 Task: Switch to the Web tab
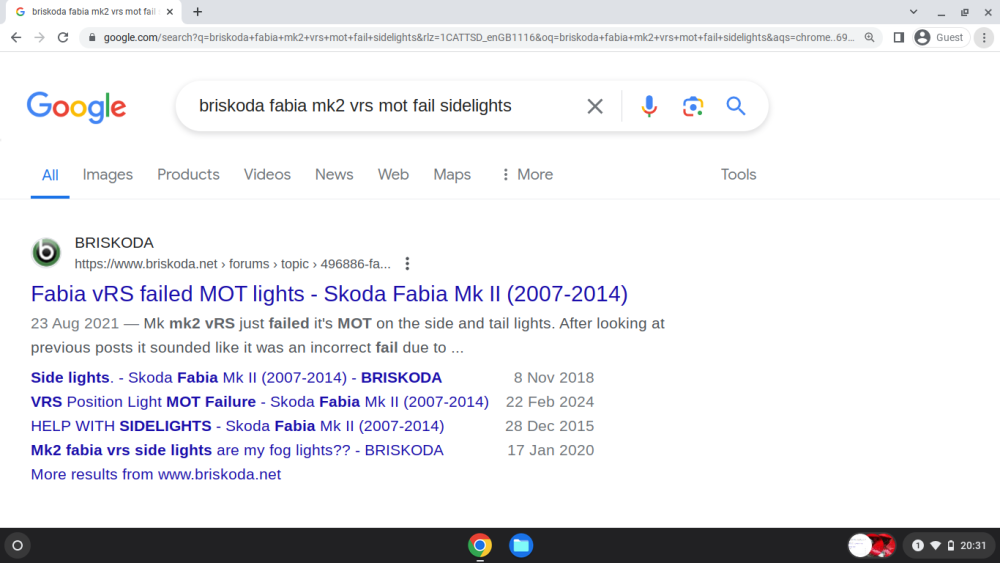coord(393,175)
